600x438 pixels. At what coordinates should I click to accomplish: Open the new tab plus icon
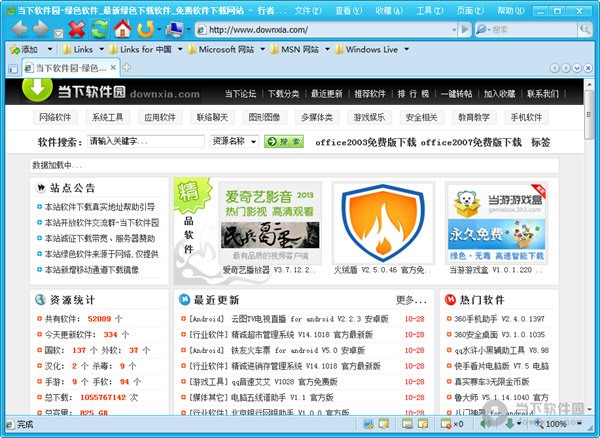coord(127,68)
